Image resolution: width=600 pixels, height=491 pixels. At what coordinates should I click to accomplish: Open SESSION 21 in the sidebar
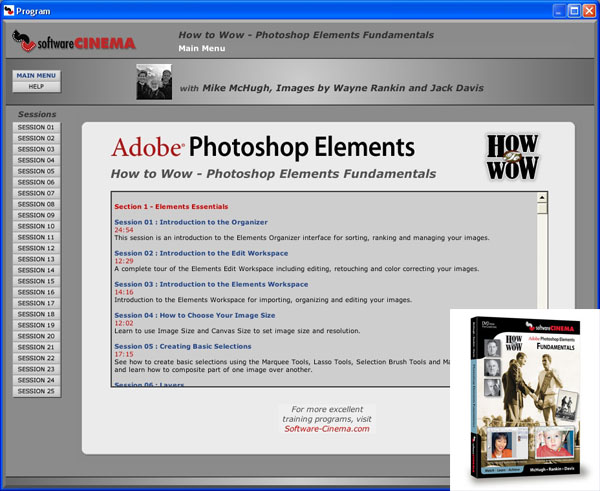pyautogui.click(x=36, y=347)
